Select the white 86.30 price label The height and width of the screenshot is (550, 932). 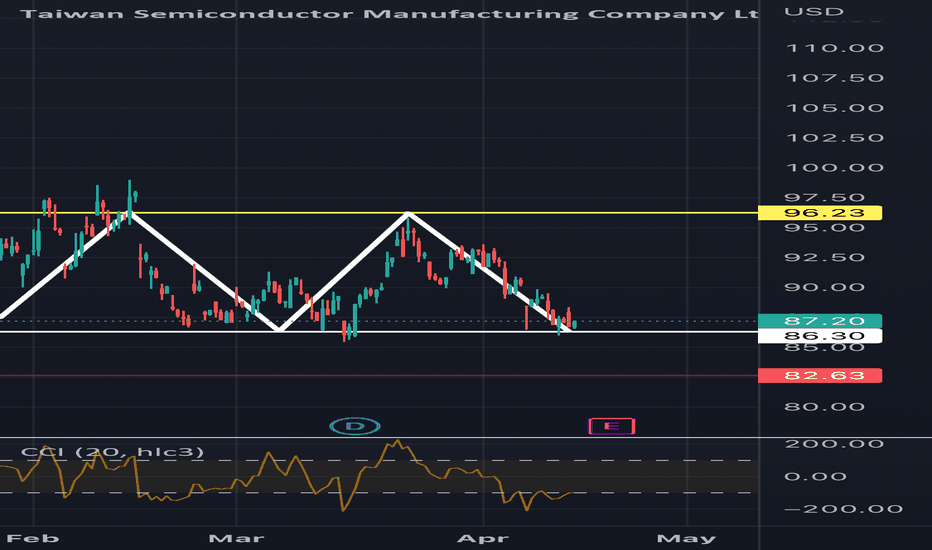click(820, 336)
